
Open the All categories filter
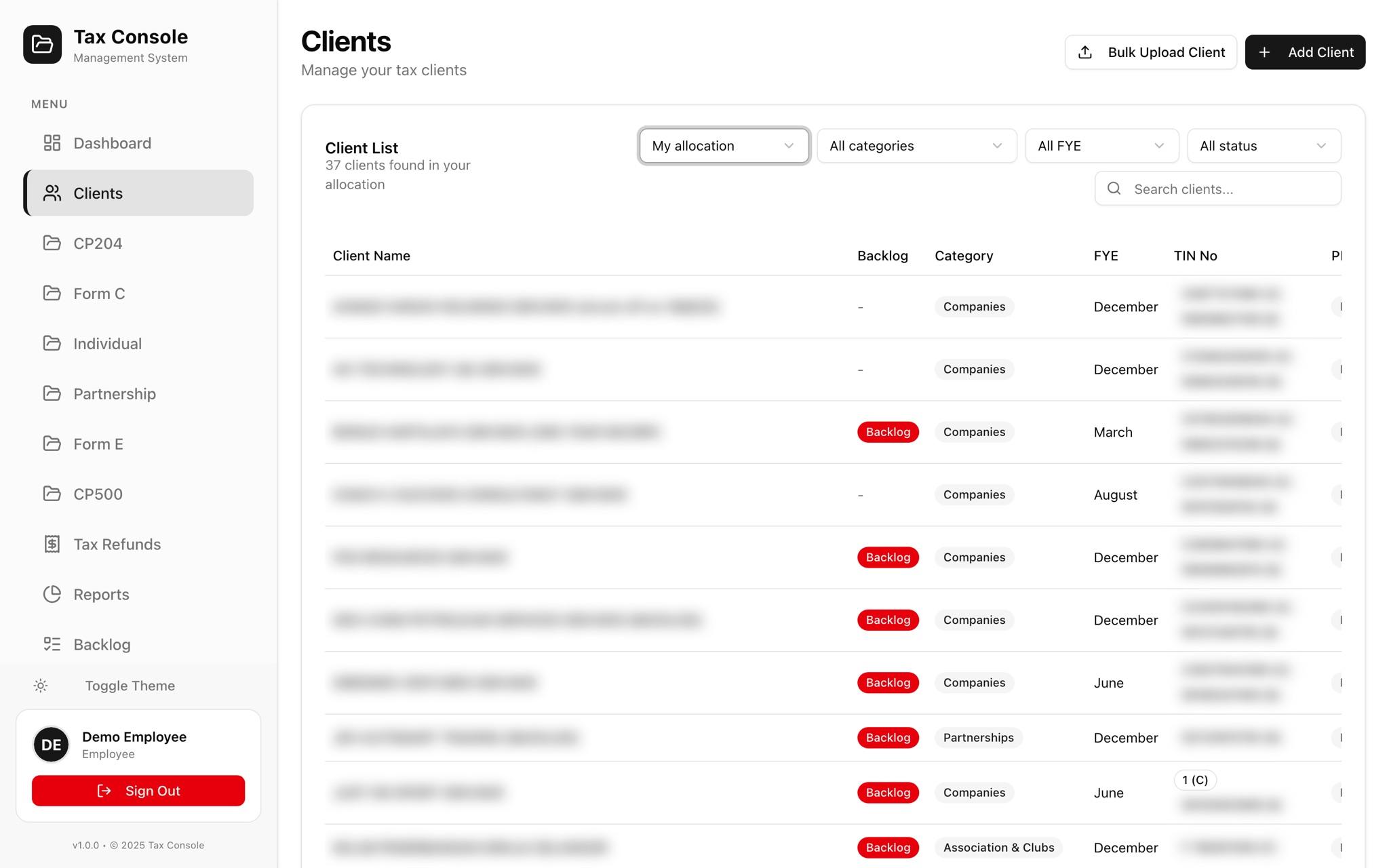916,146
